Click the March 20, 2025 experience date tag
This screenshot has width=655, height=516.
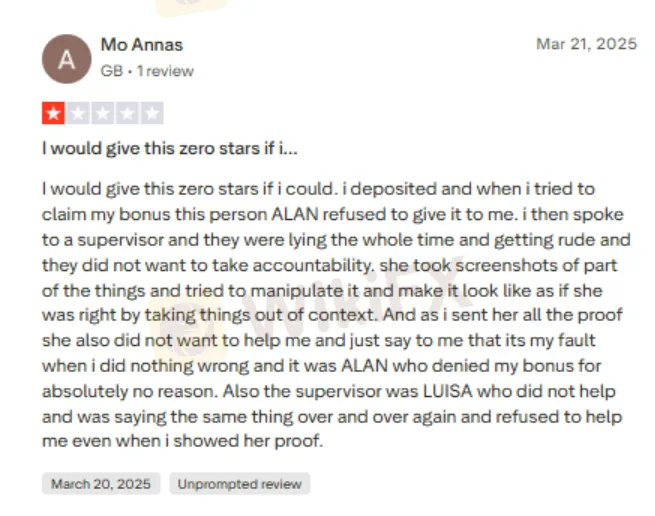point(101,484)
